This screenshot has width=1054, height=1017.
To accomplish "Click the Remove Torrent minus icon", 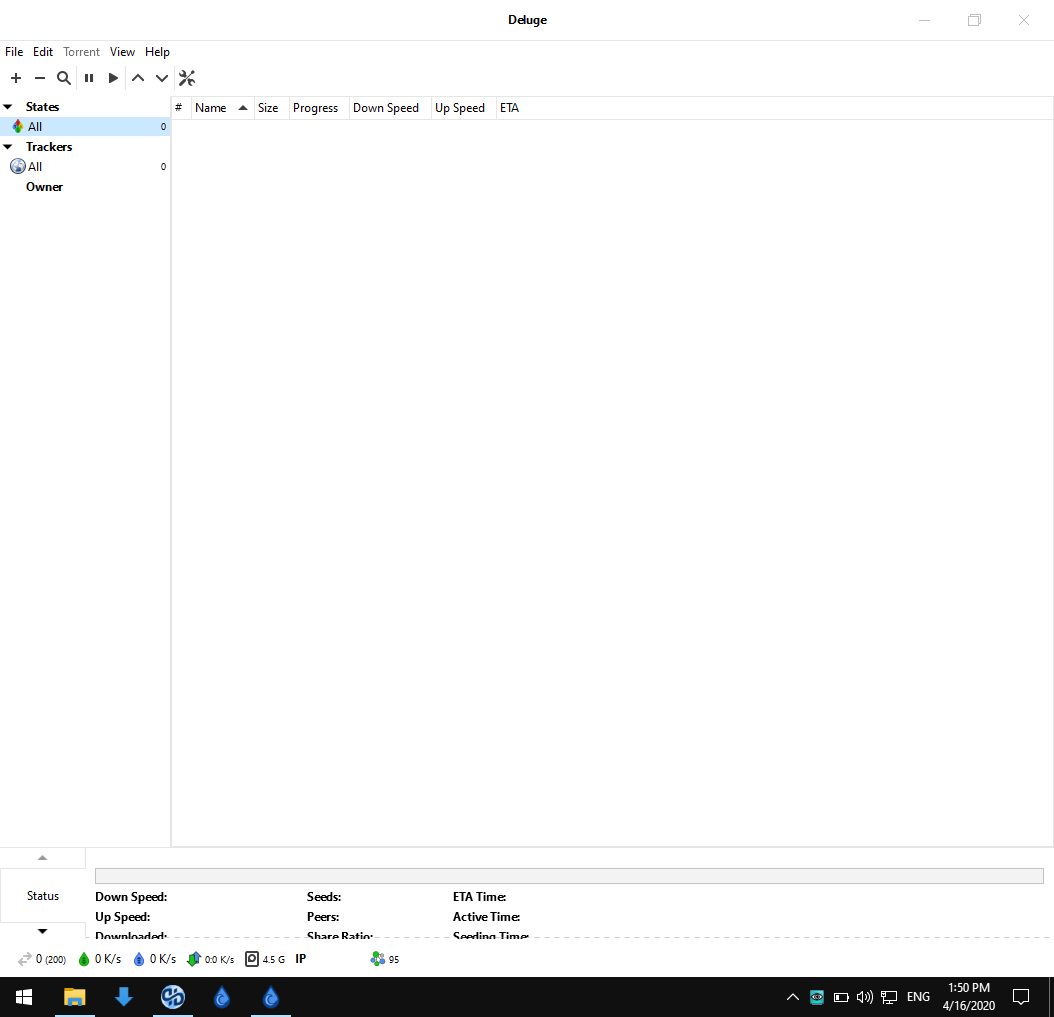I will pos(40,78).
